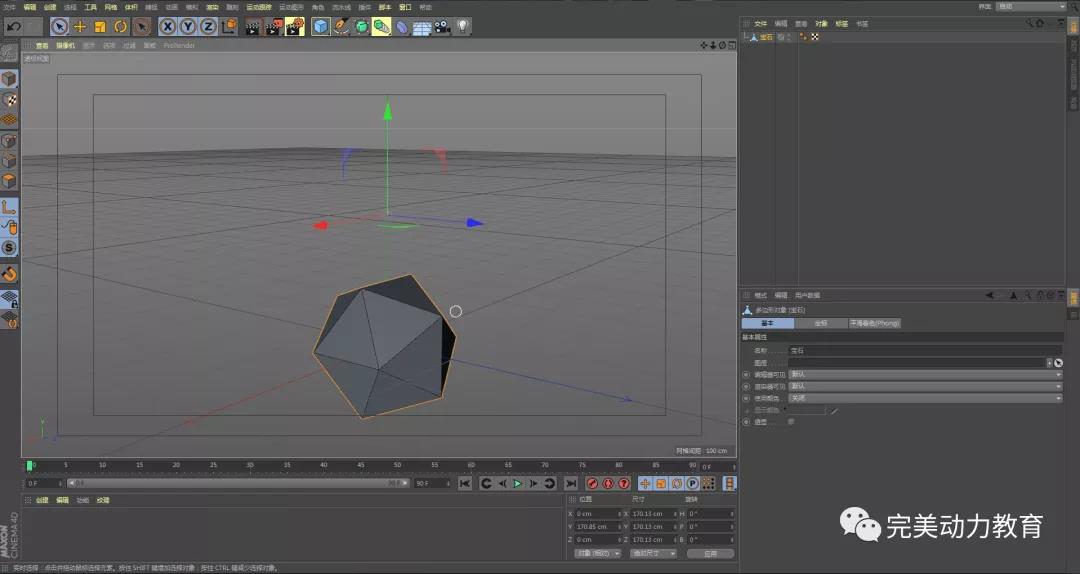Image resolution: width=1080 pixels, height=574 pixels.
Task: Switch to the 坐标 tab in attributes
Action: (x=820, y=323)
